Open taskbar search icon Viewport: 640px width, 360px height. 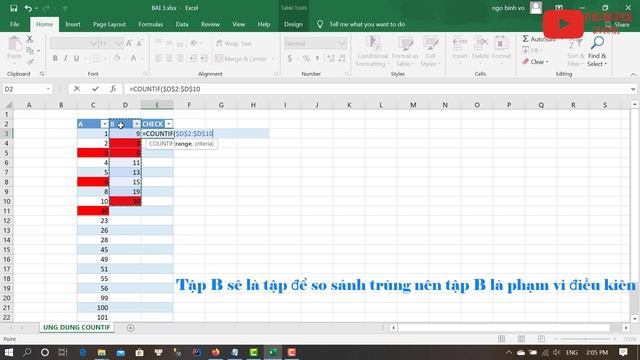pos(27,352)
